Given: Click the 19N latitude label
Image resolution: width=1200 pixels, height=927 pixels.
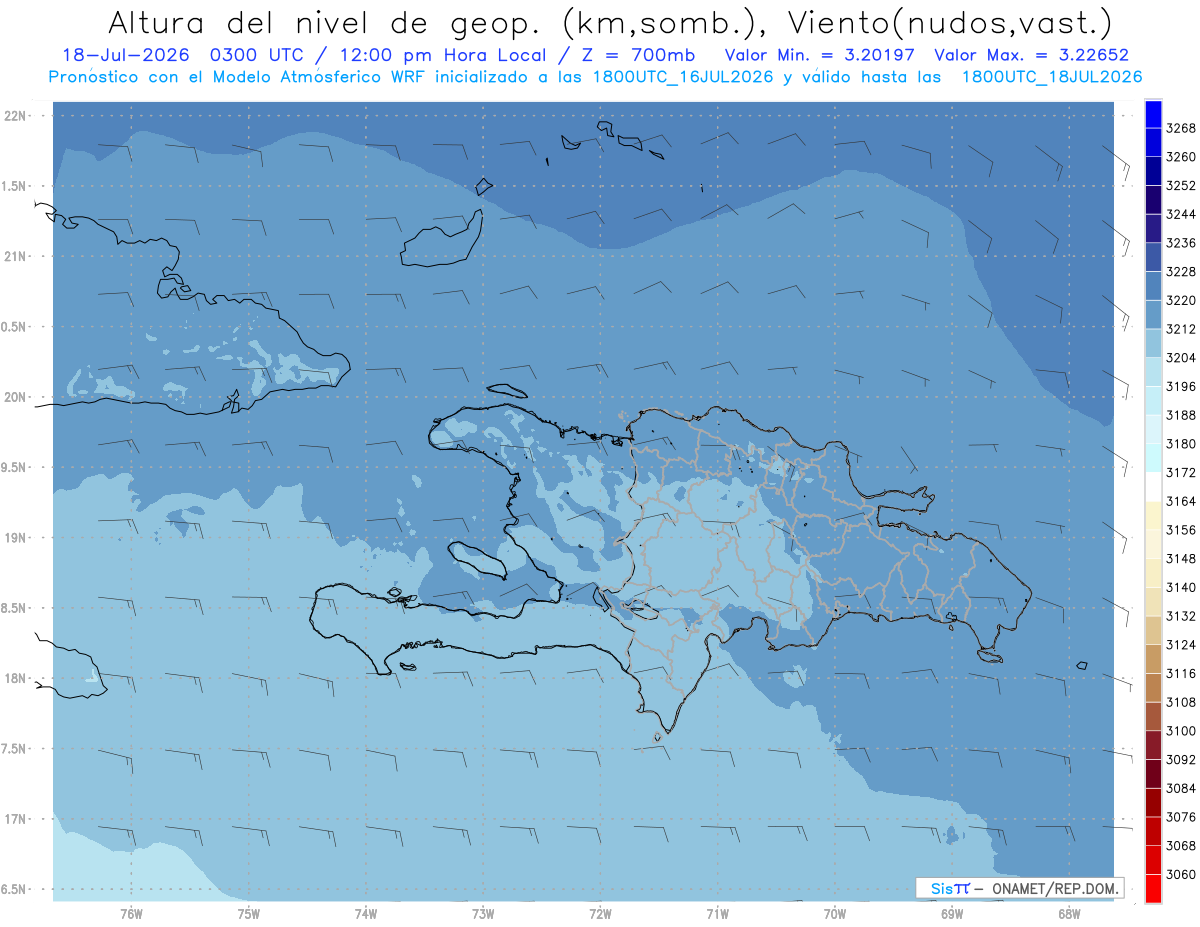Looking at the screenshot, I should (17, 537).
